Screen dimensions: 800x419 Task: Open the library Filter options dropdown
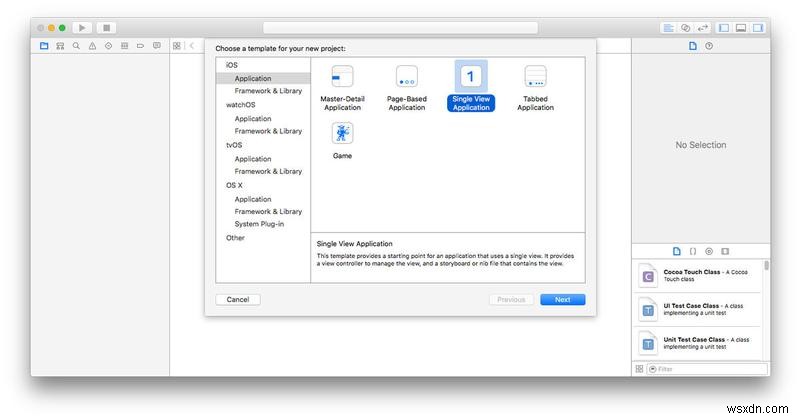pyautogui.click(x=654, y=369)
